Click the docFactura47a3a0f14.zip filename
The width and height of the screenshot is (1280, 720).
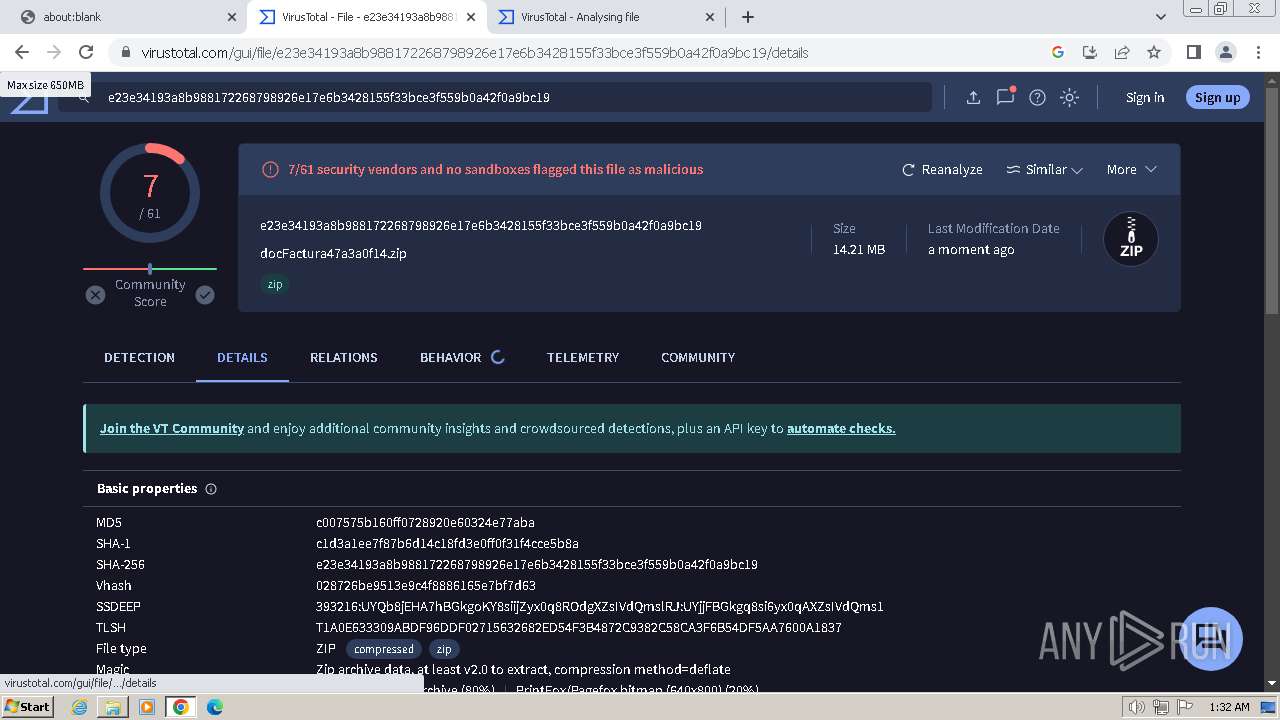(x=333, y=253)
